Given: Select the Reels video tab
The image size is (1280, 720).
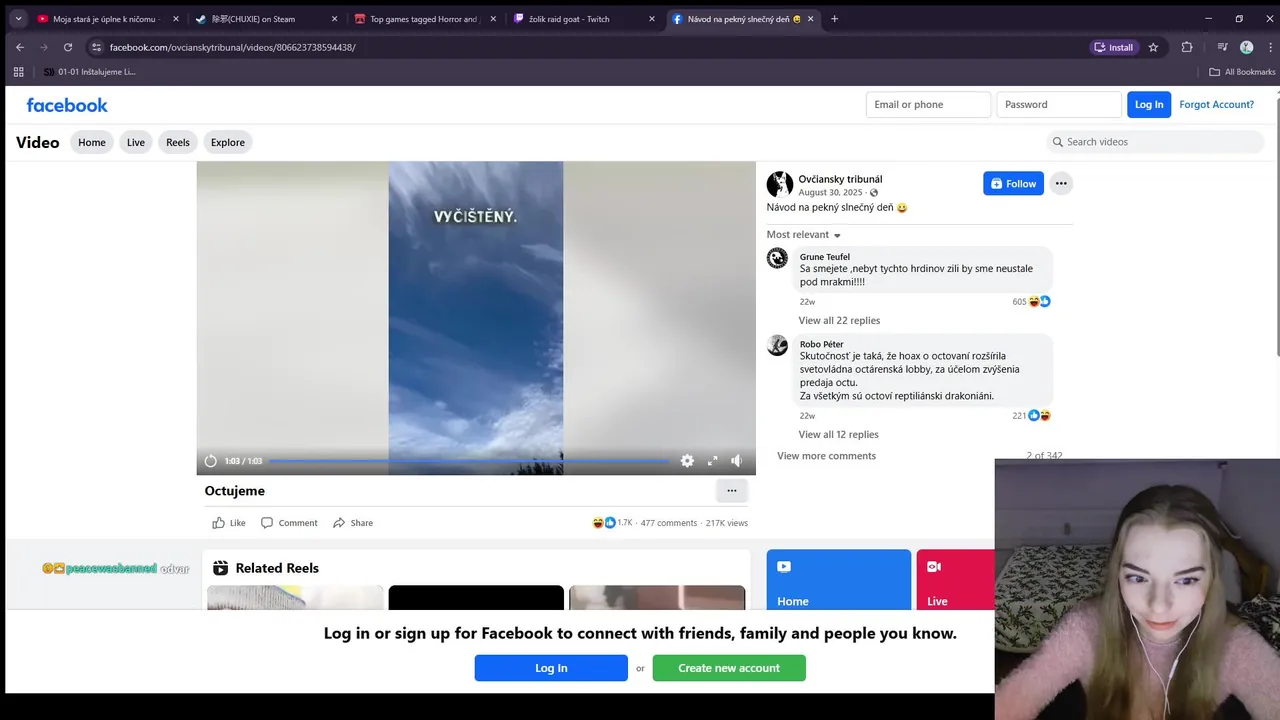Looking at the screenshot, I should coord(178,142).
